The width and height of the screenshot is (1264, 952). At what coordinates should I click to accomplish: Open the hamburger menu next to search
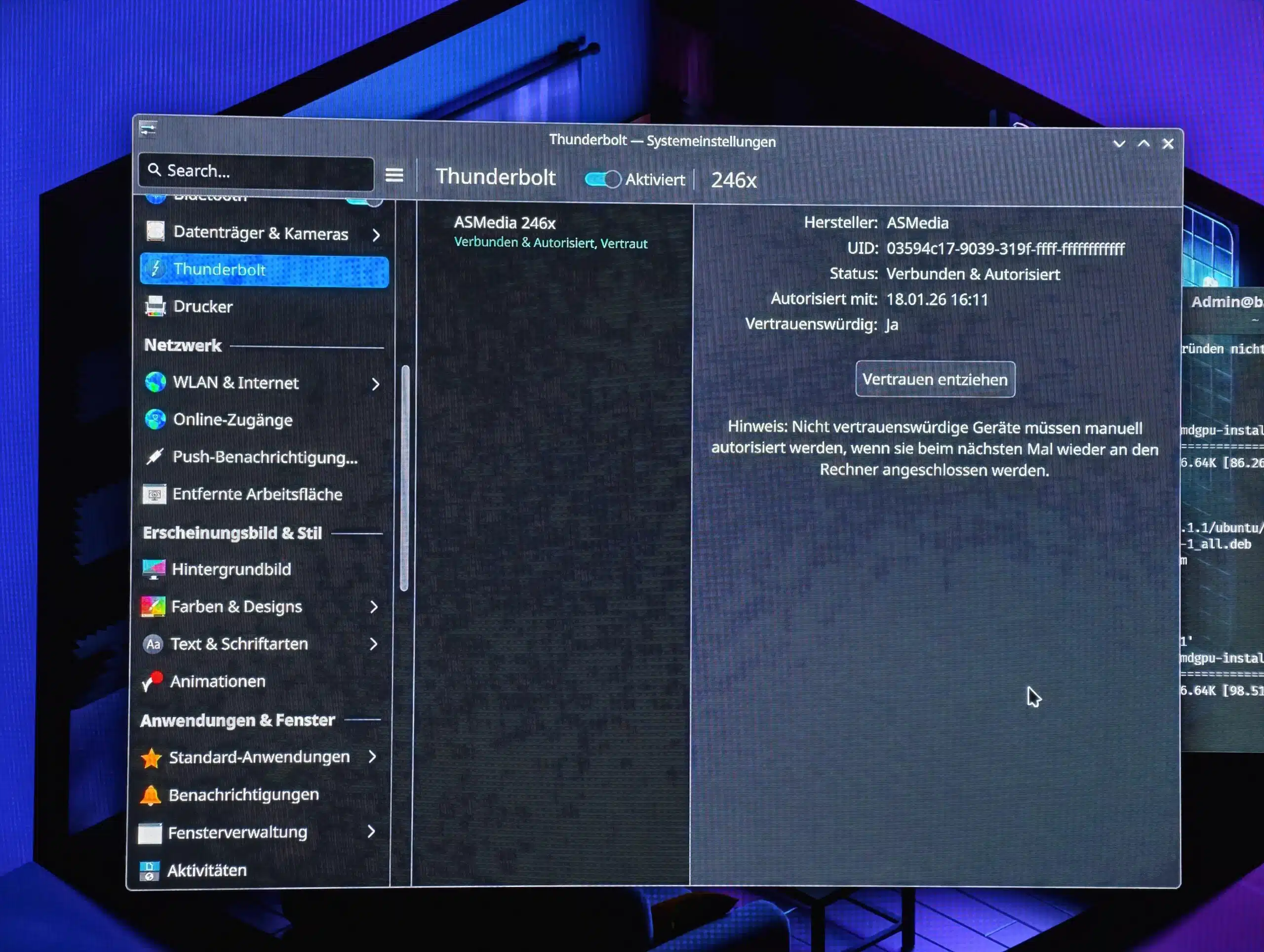click(395, 175)
